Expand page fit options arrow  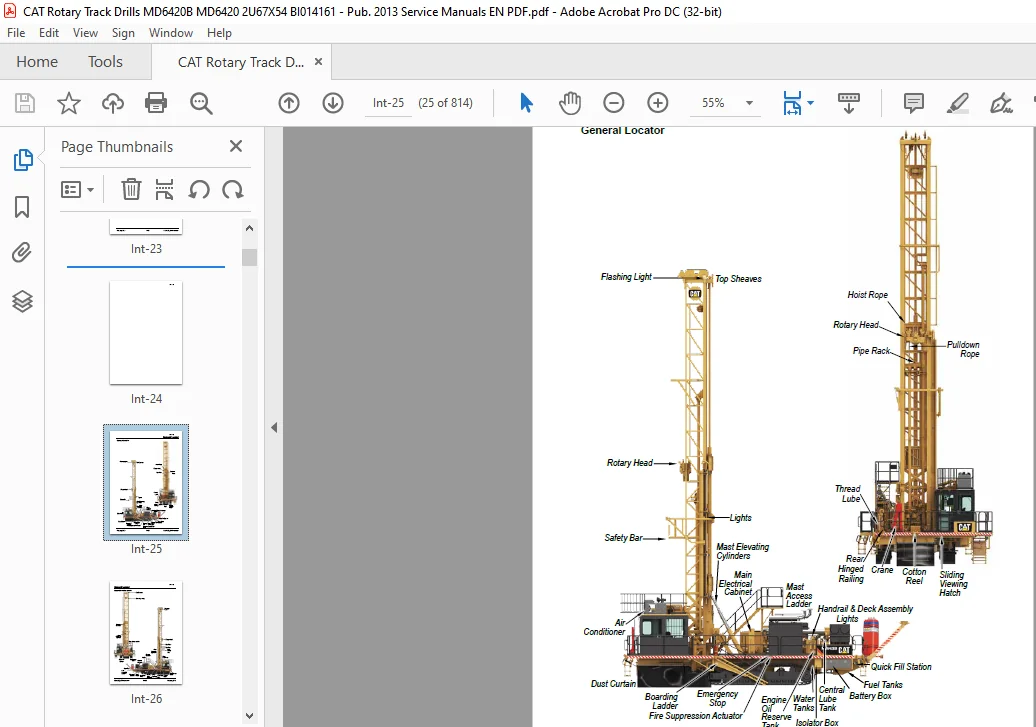pos(811,103)
